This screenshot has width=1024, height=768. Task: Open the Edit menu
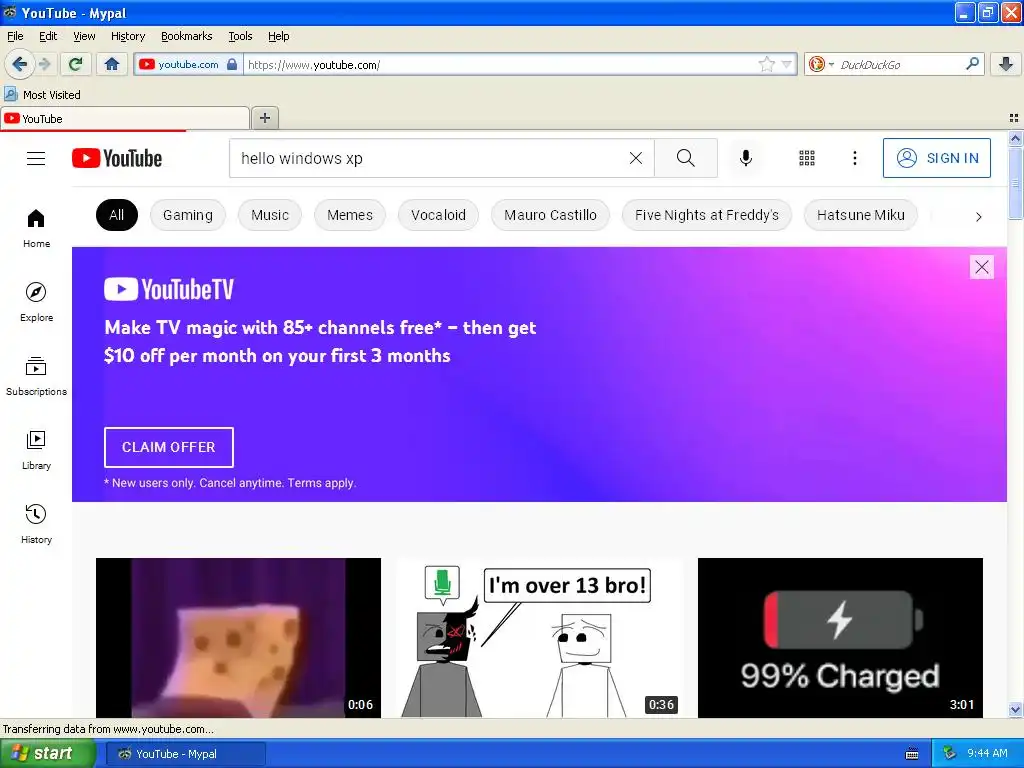point(48,36)
